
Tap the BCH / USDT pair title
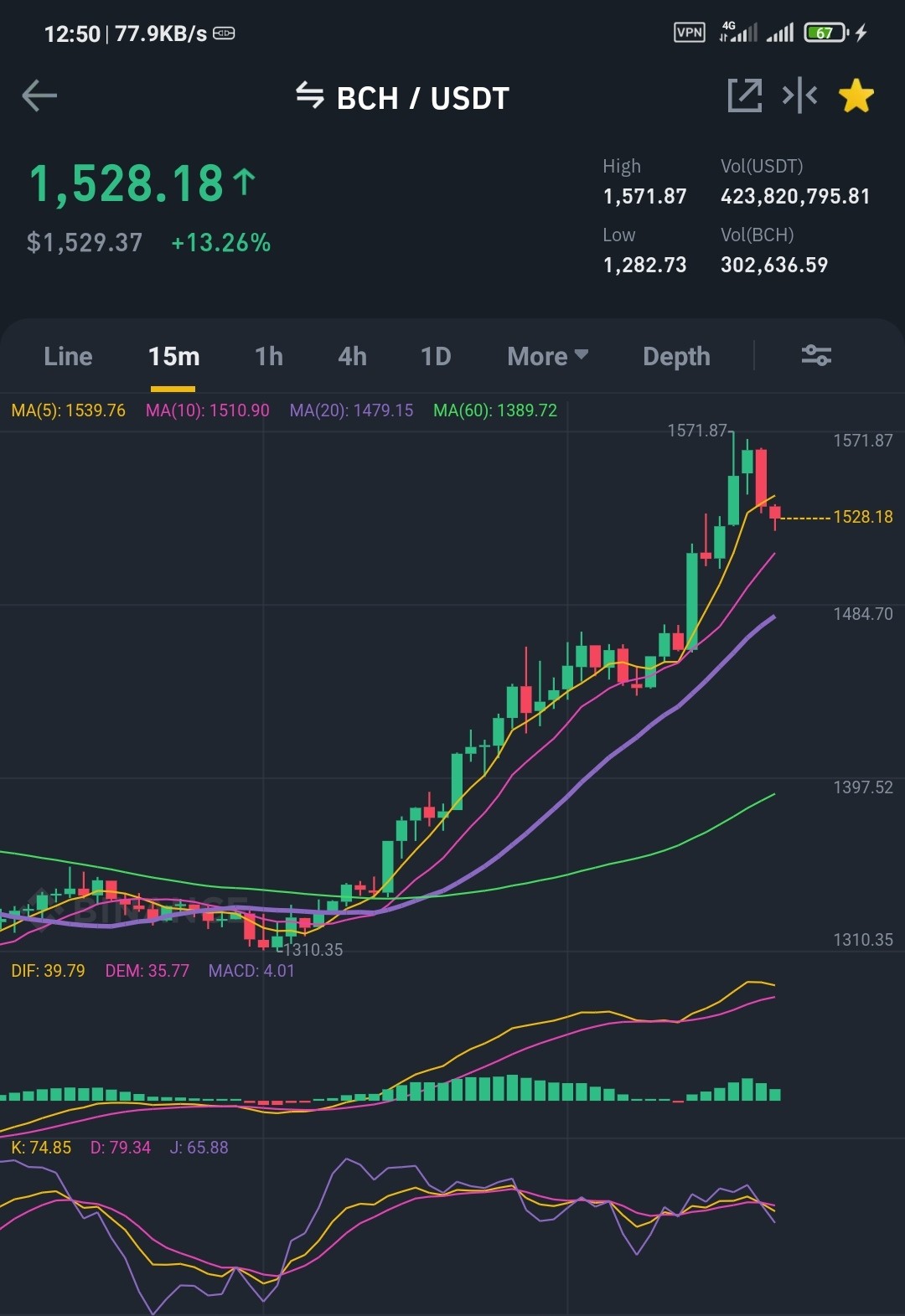[x=422, y=98]
